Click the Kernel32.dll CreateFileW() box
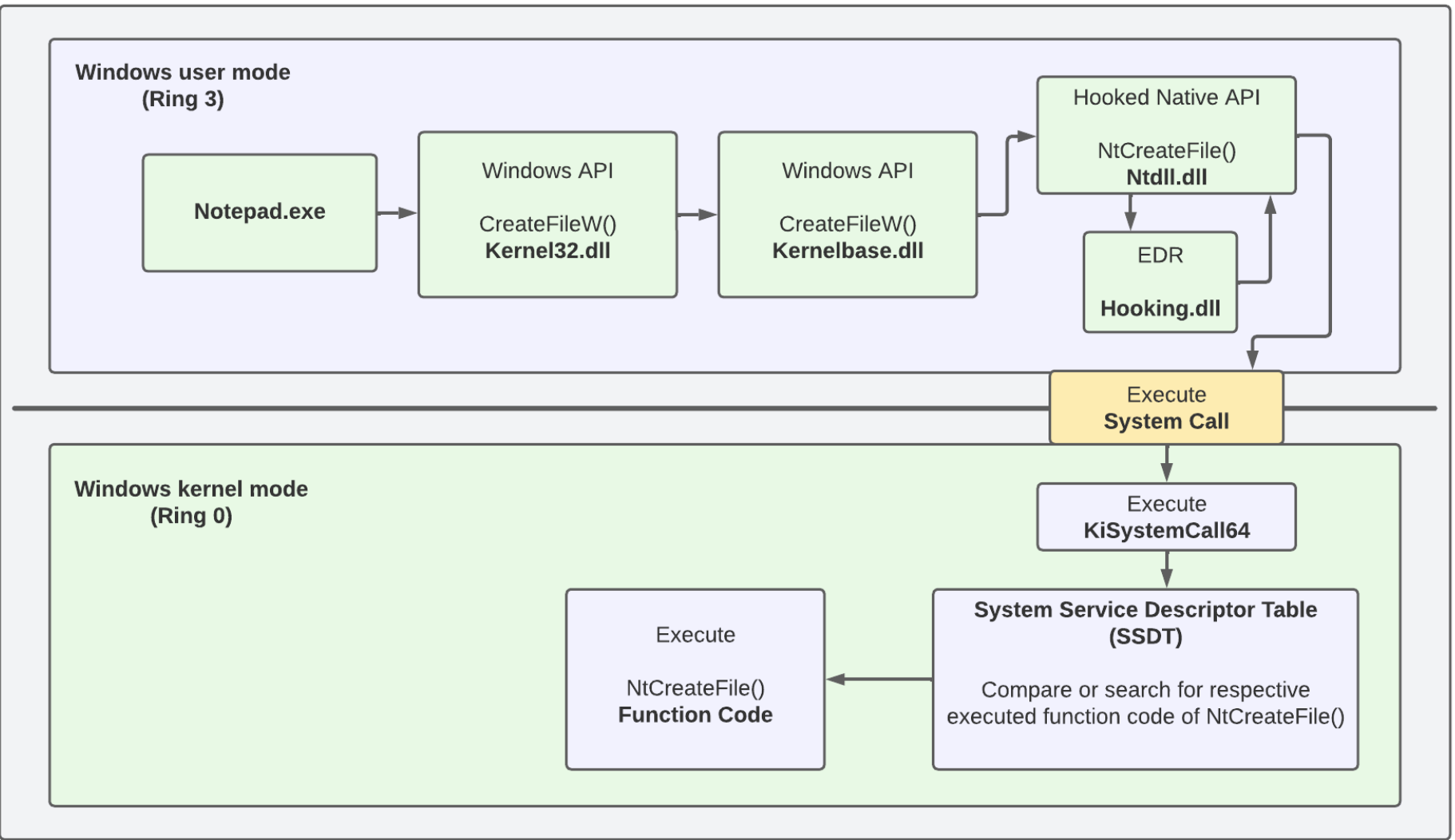The width and height of the screenshot is (1455, 840). point(547,214)
